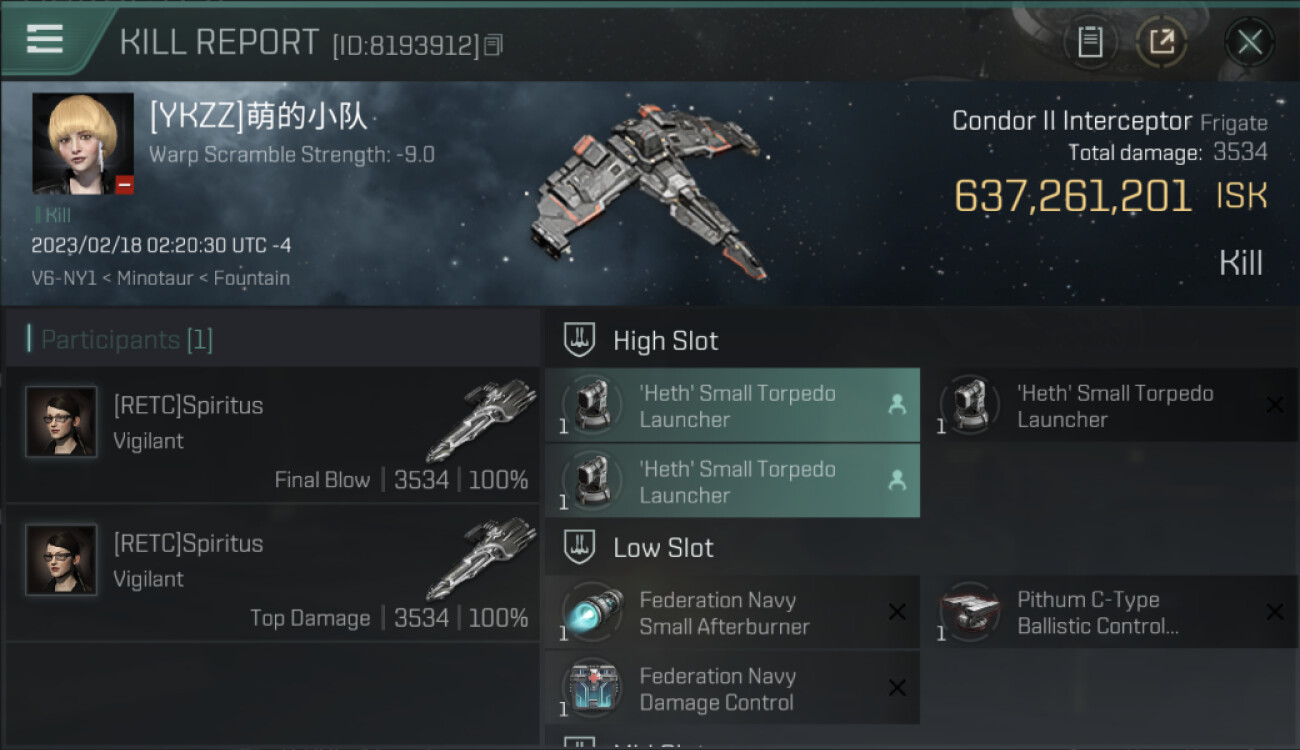
Task: Close the Kill Report window
Action: [x=1249, y=42]
